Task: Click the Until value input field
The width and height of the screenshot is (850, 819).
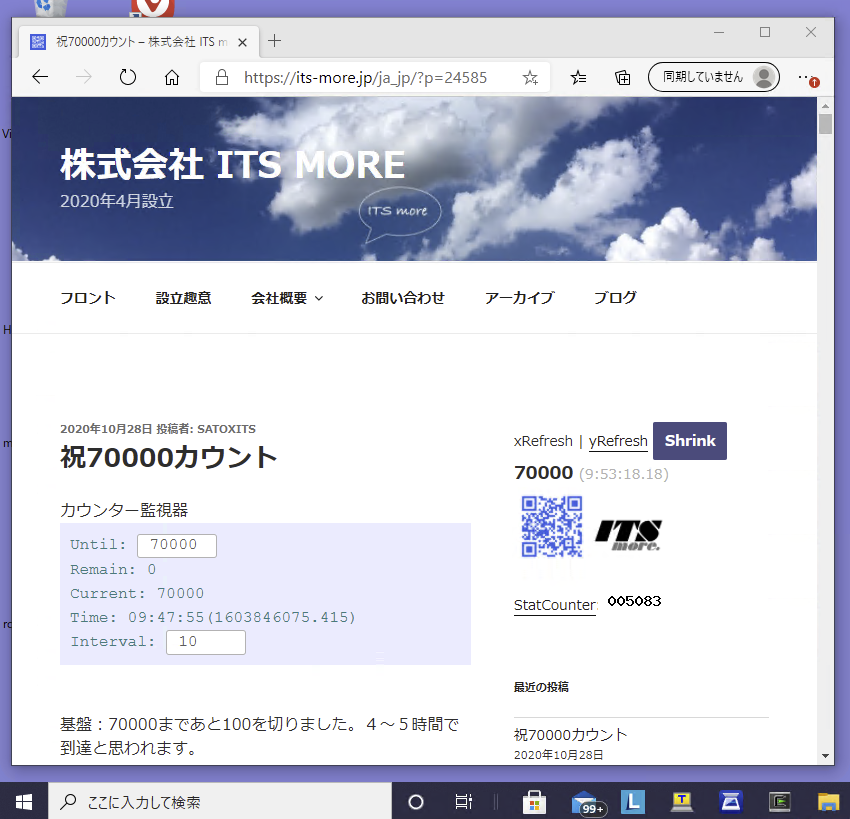Action: (x=176, y=545)
